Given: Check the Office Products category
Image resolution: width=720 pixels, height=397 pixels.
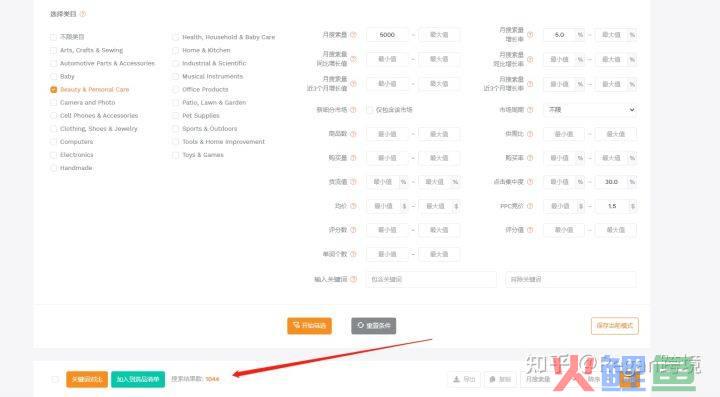Looking at the screenshot, I should click(x=175, y=89).
